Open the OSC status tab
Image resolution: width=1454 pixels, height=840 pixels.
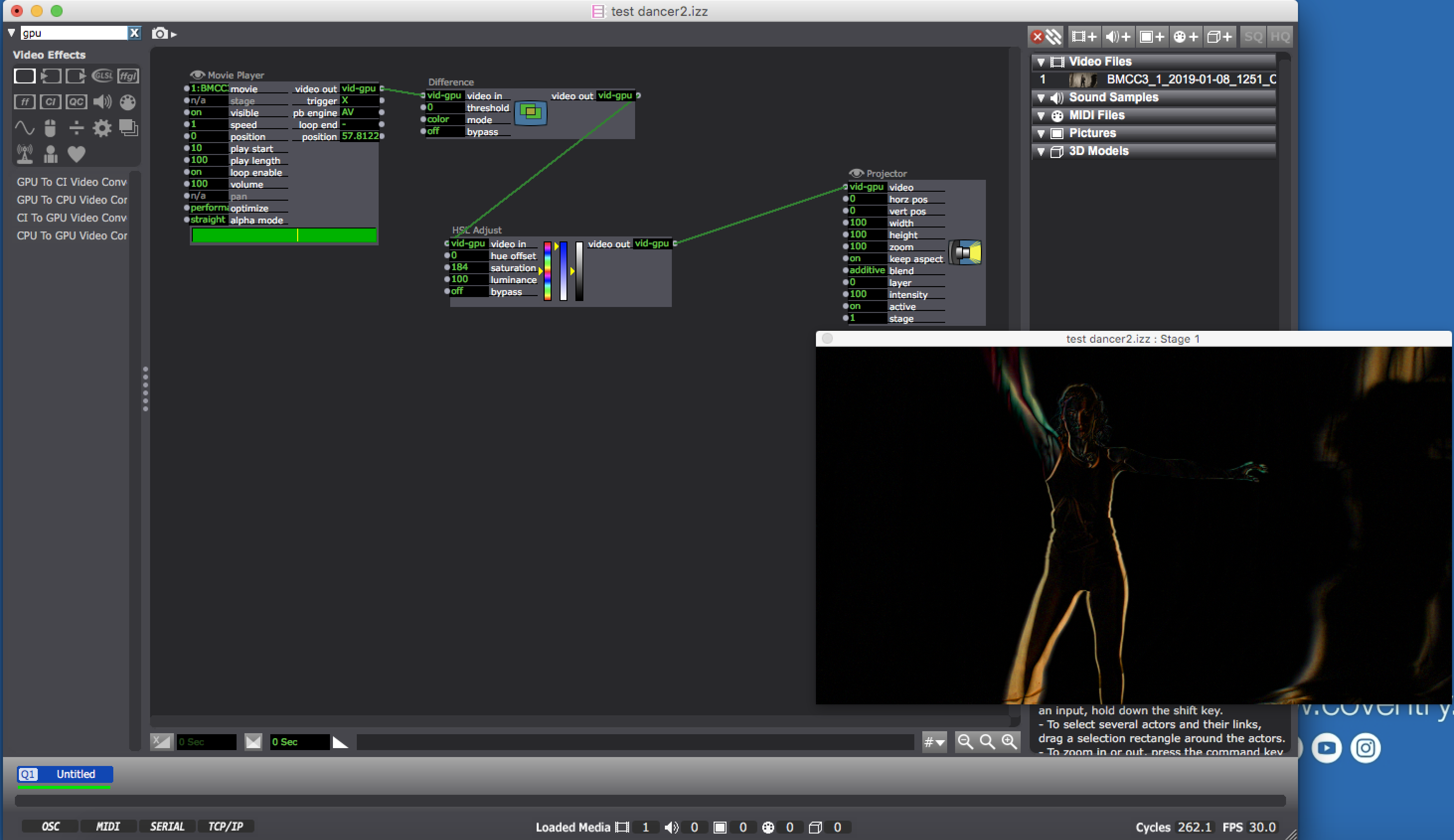click(x=50, y=826)
